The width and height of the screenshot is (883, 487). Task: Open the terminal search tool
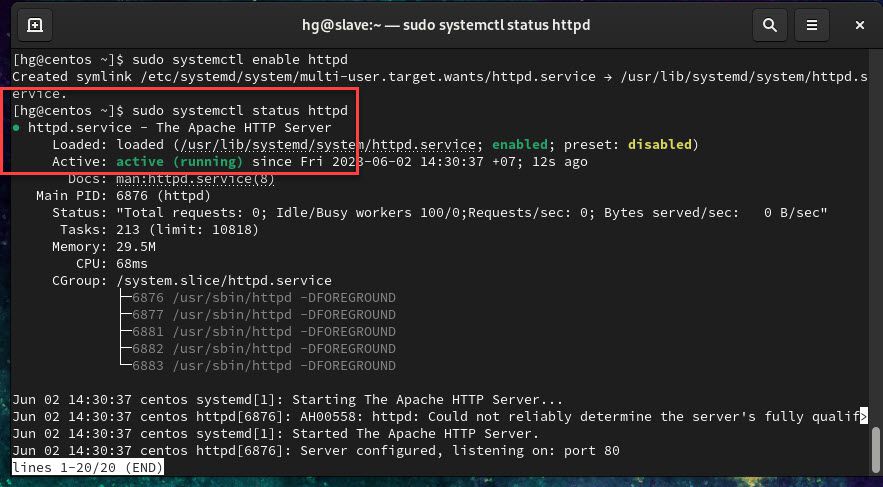tap(769, 25)
